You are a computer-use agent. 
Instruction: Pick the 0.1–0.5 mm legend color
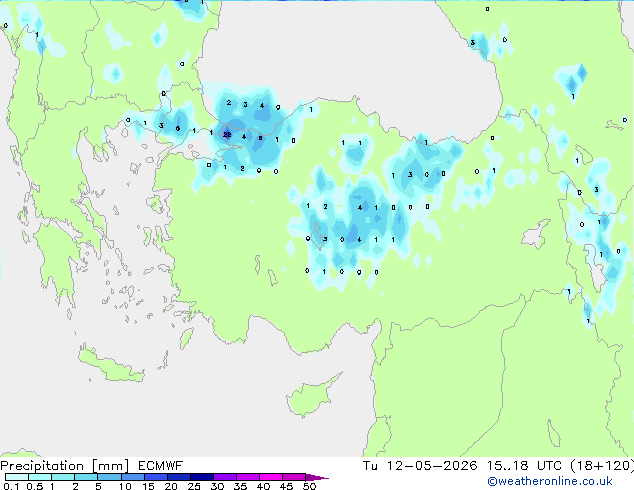pyautogui.click(x=17, y=477)
